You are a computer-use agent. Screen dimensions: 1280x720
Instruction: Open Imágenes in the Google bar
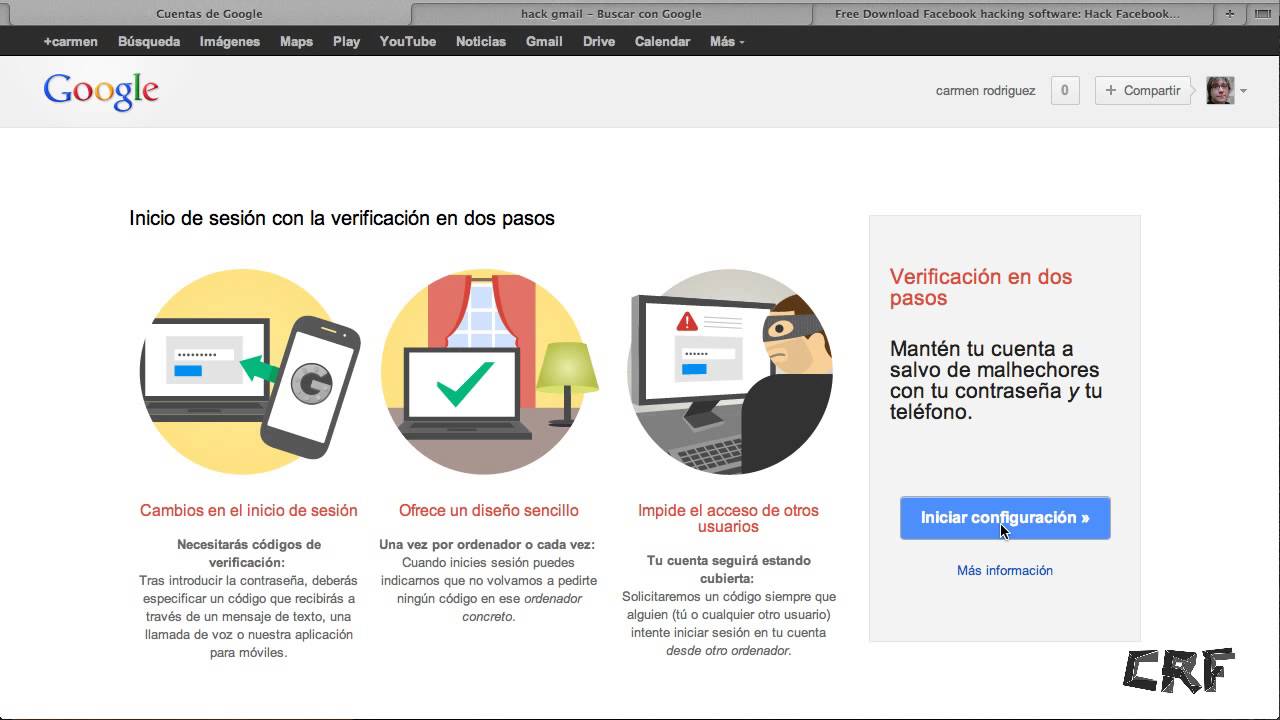click(229, 41)
